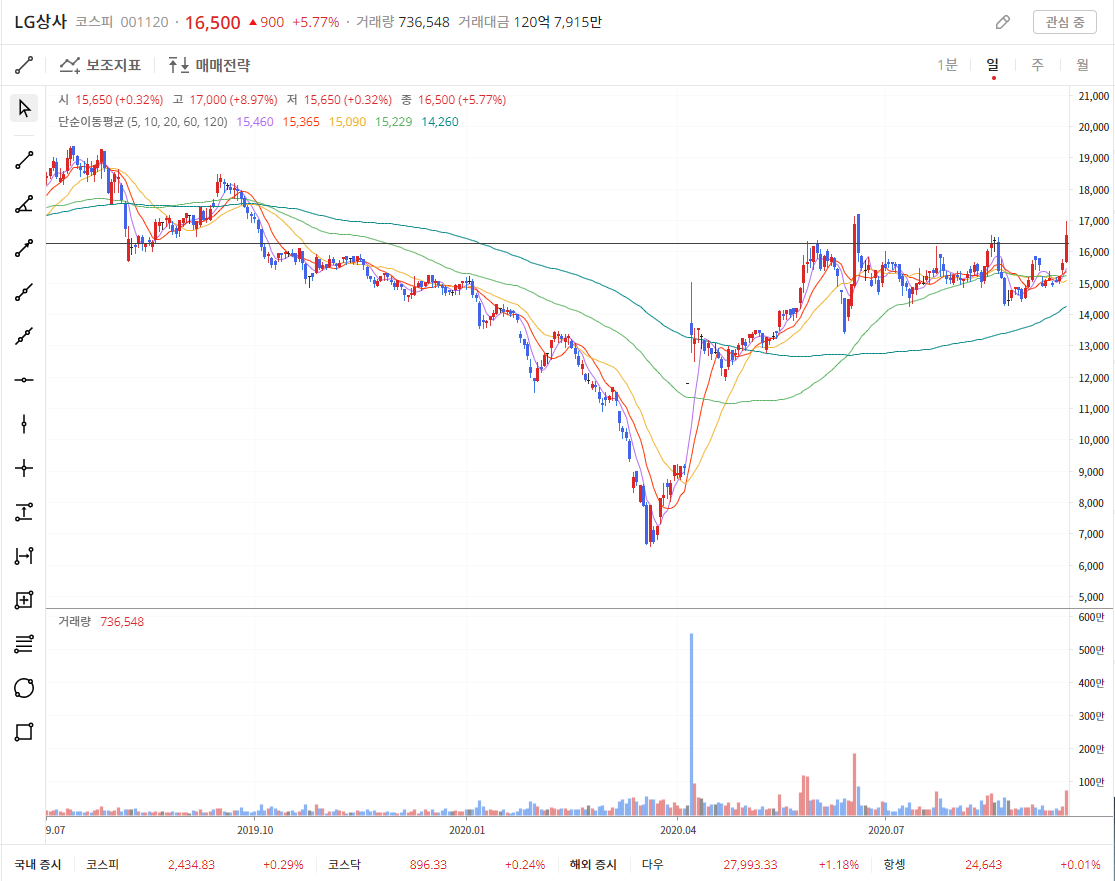Click the 다우 value 27,993.33

750,865
